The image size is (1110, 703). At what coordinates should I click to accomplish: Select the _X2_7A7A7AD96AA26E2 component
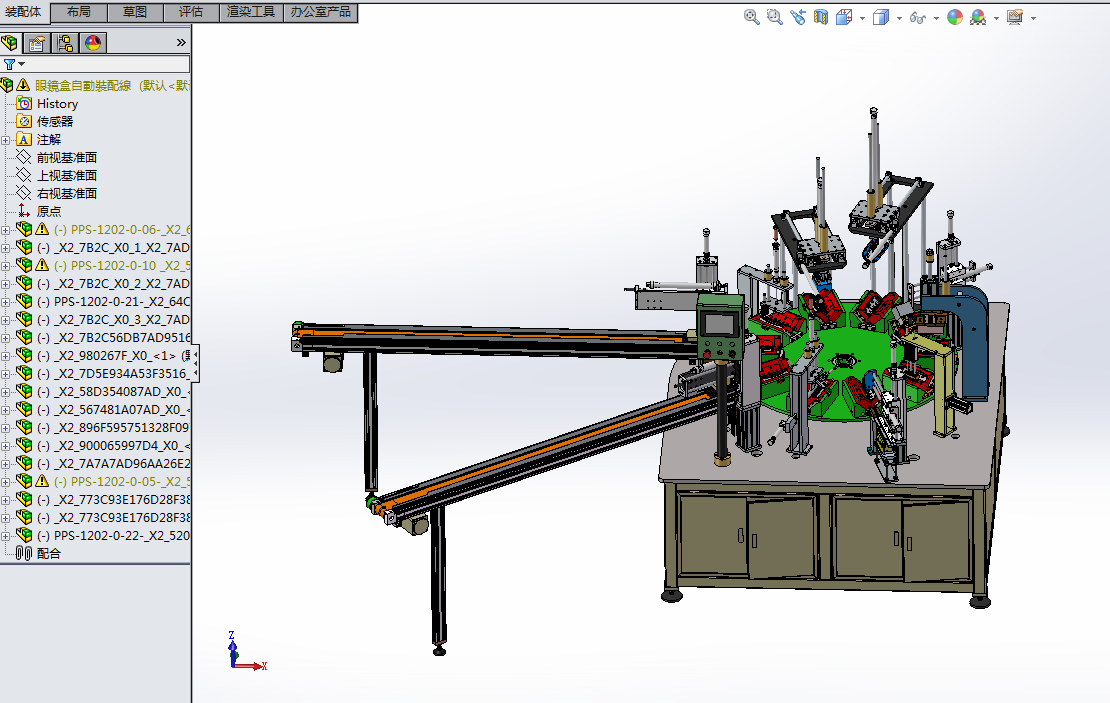tap(113, 463)
